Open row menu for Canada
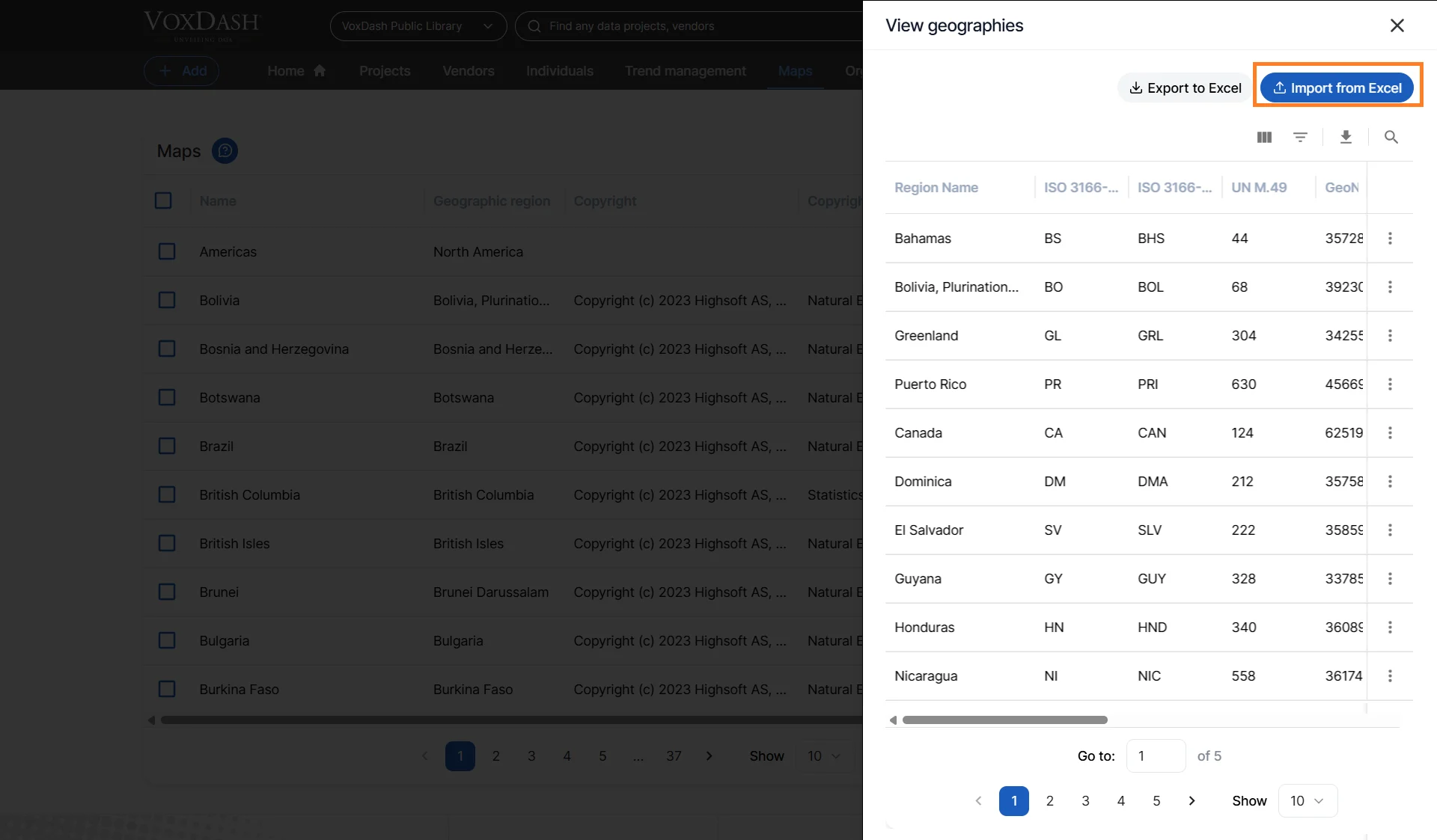1437x840 pixels. [x=1390, y=432]
